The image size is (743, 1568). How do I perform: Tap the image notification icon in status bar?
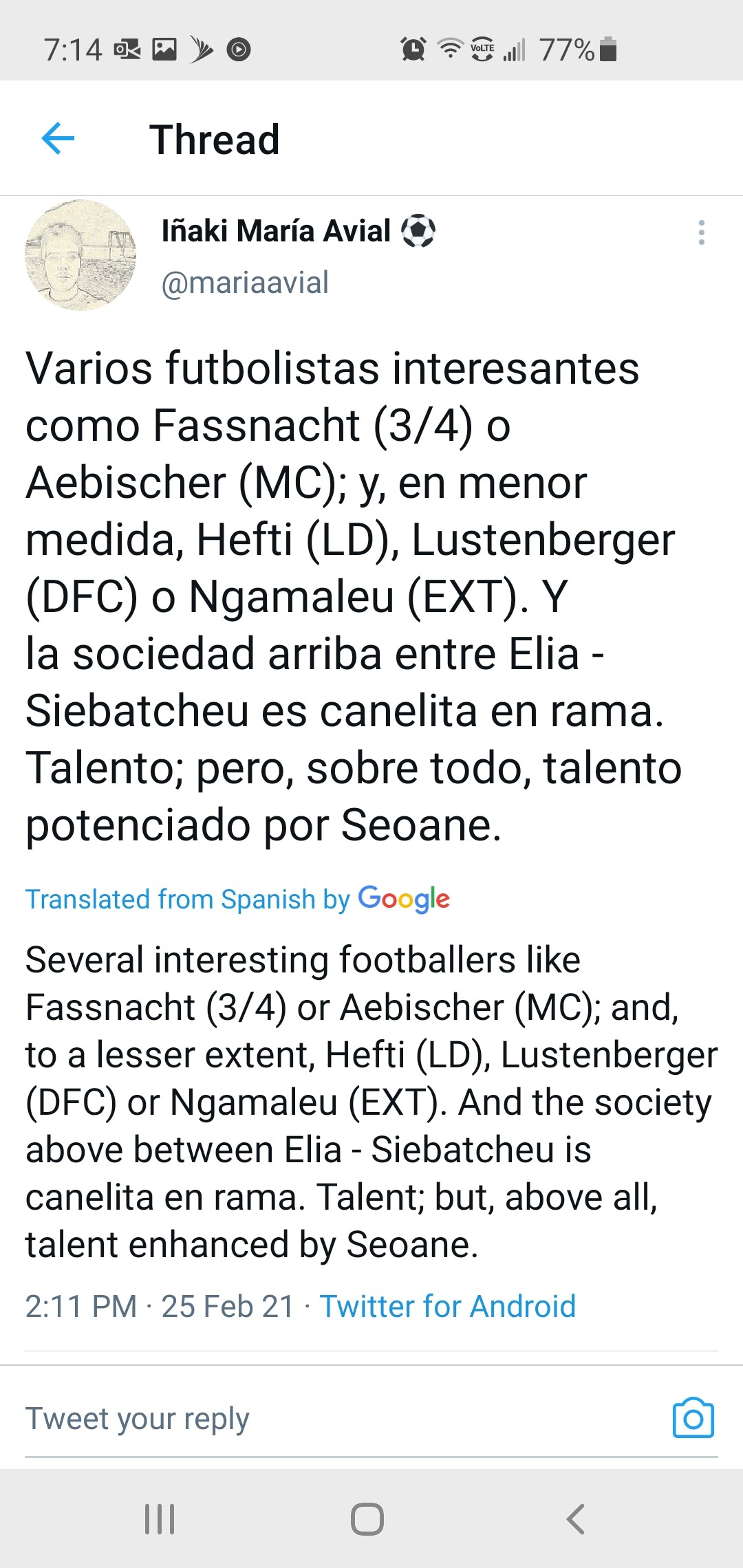164,50
